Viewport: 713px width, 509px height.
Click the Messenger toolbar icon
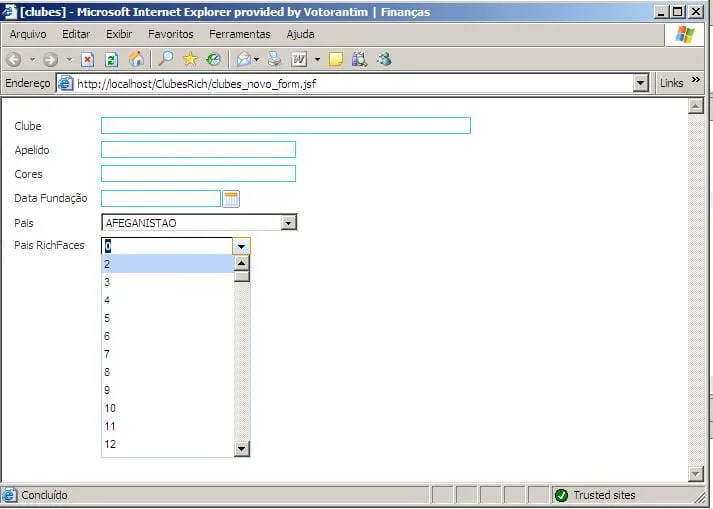coord(384,59)
